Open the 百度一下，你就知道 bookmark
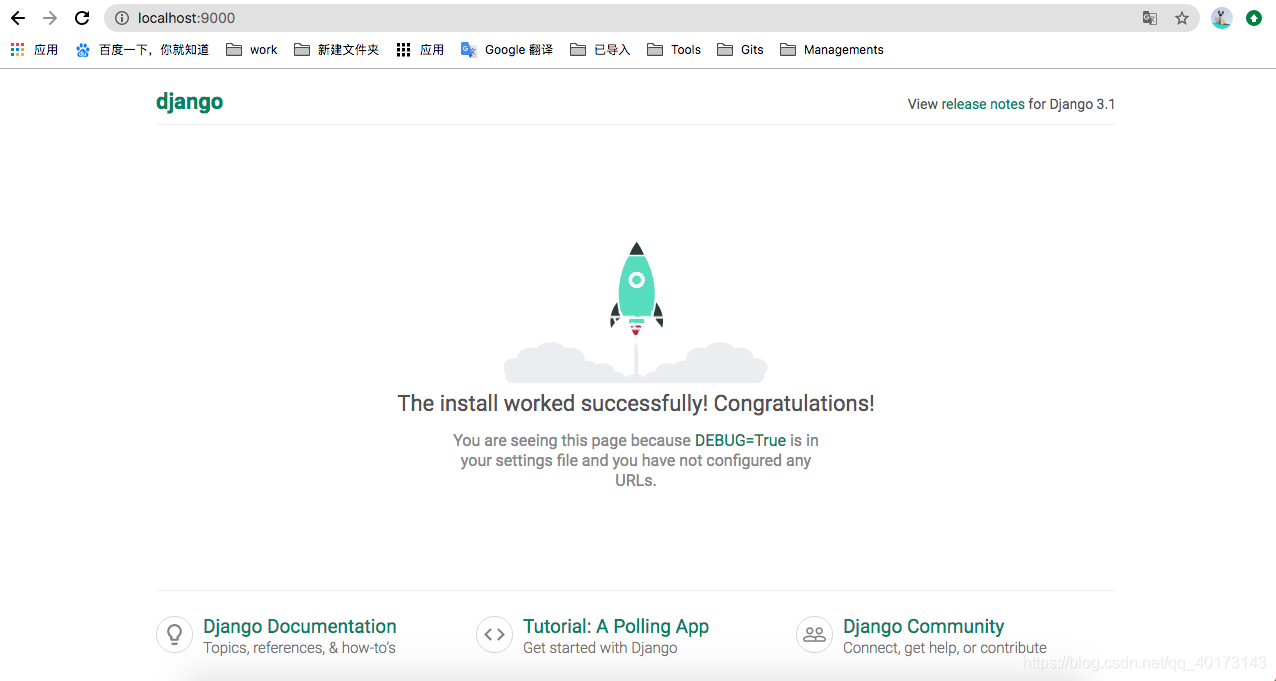The image size is (1276, 681). tap(142, 49)
